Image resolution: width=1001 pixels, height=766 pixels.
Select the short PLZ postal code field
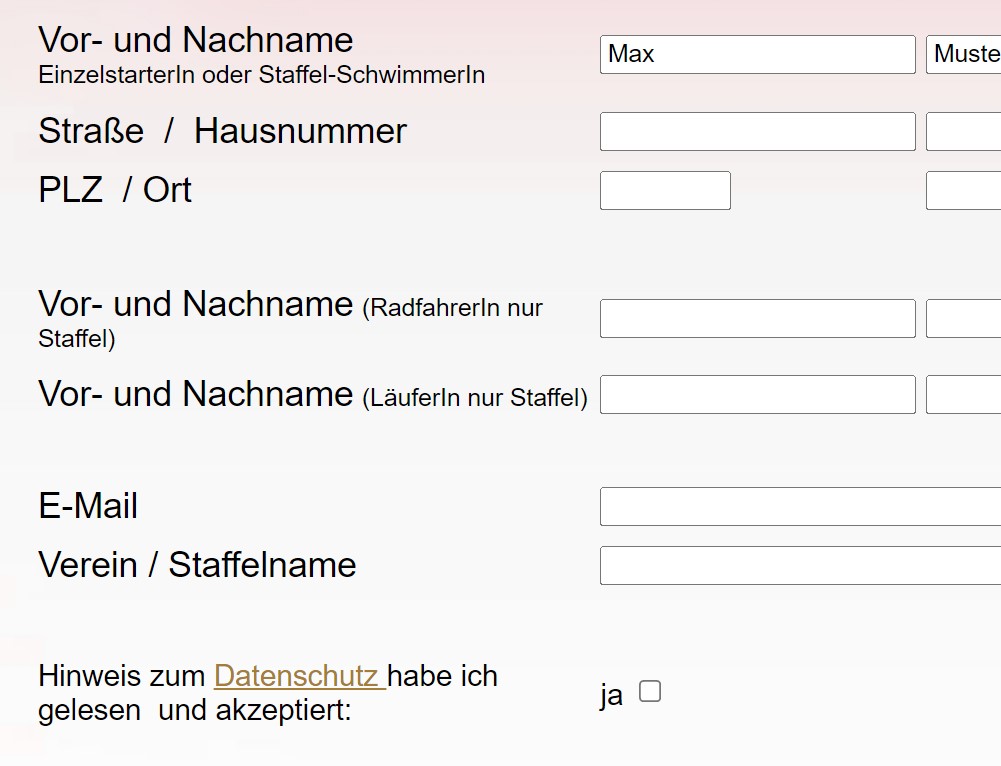pos(665,191)
